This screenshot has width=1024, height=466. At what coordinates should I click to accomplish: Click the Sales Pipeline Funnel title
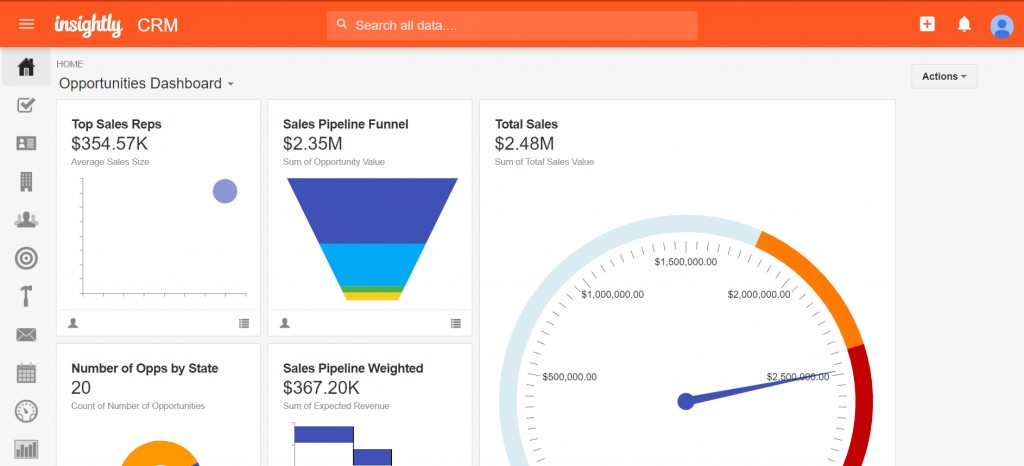345,124
